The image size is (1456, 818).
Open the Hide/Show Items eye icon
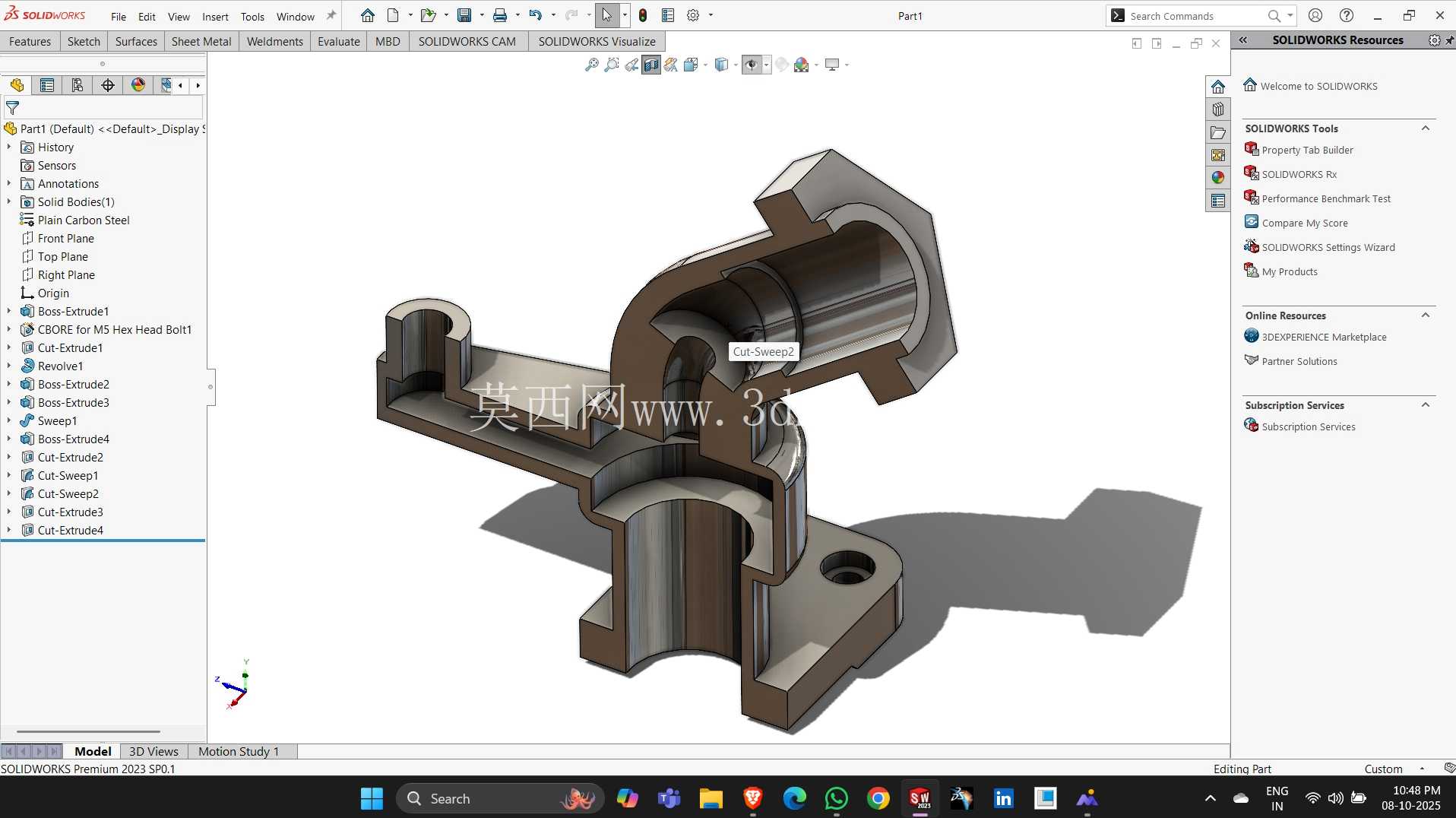coord(752,65)
